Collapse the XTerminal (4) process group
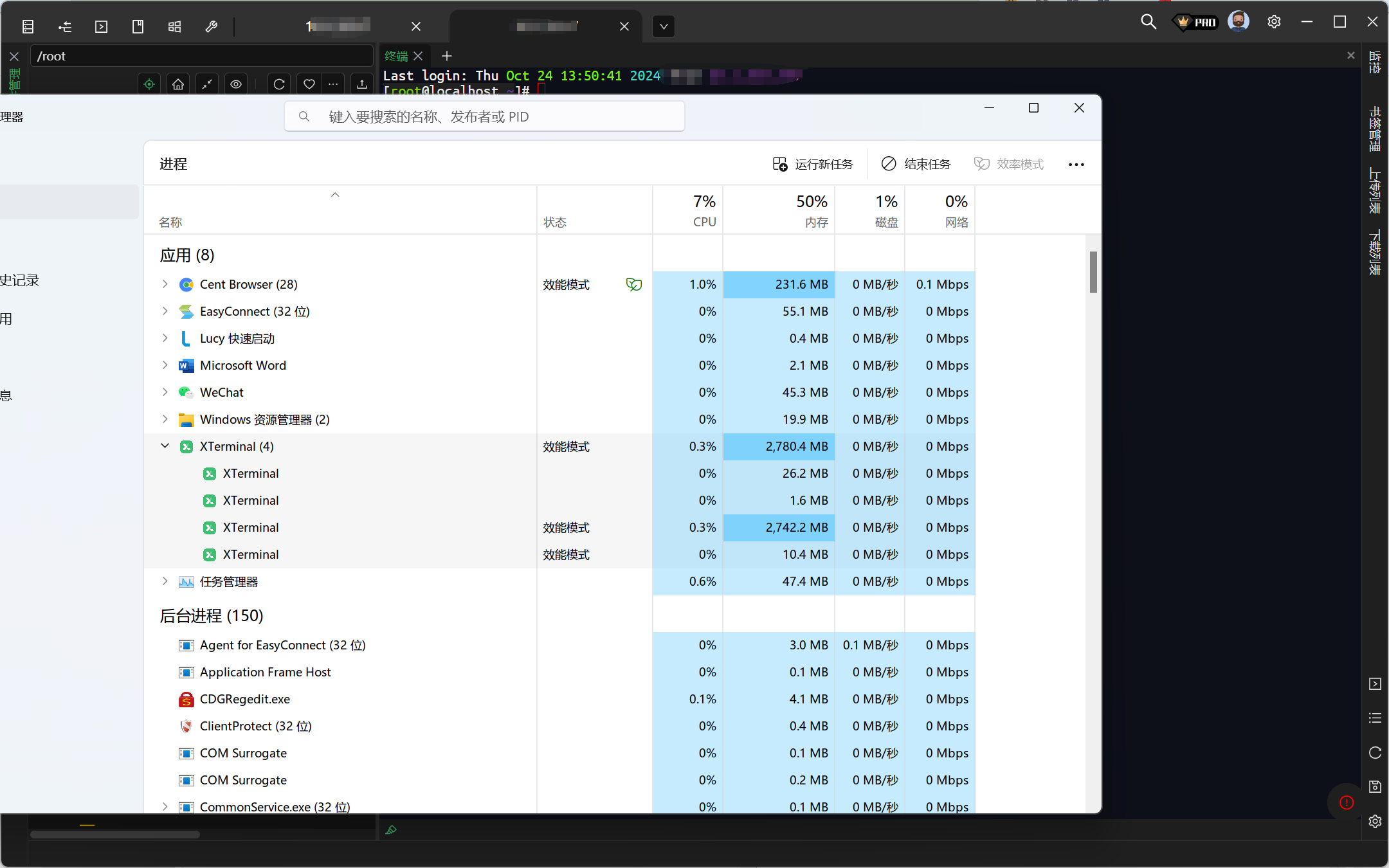The image size is (1389, 868). [165, 446]
